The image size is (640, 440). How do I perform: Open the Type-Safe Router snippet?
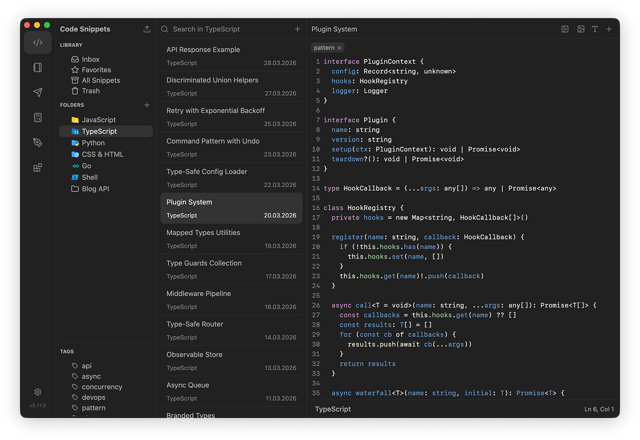231,331
